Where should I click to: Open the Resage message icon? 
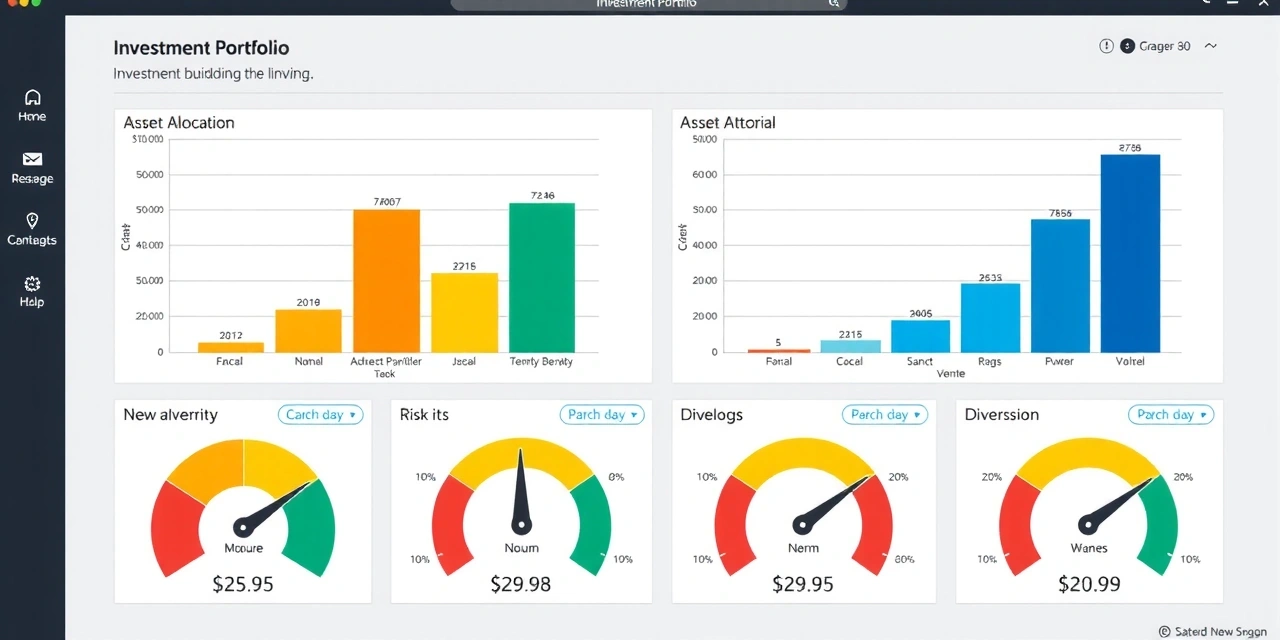pos(32,160)
